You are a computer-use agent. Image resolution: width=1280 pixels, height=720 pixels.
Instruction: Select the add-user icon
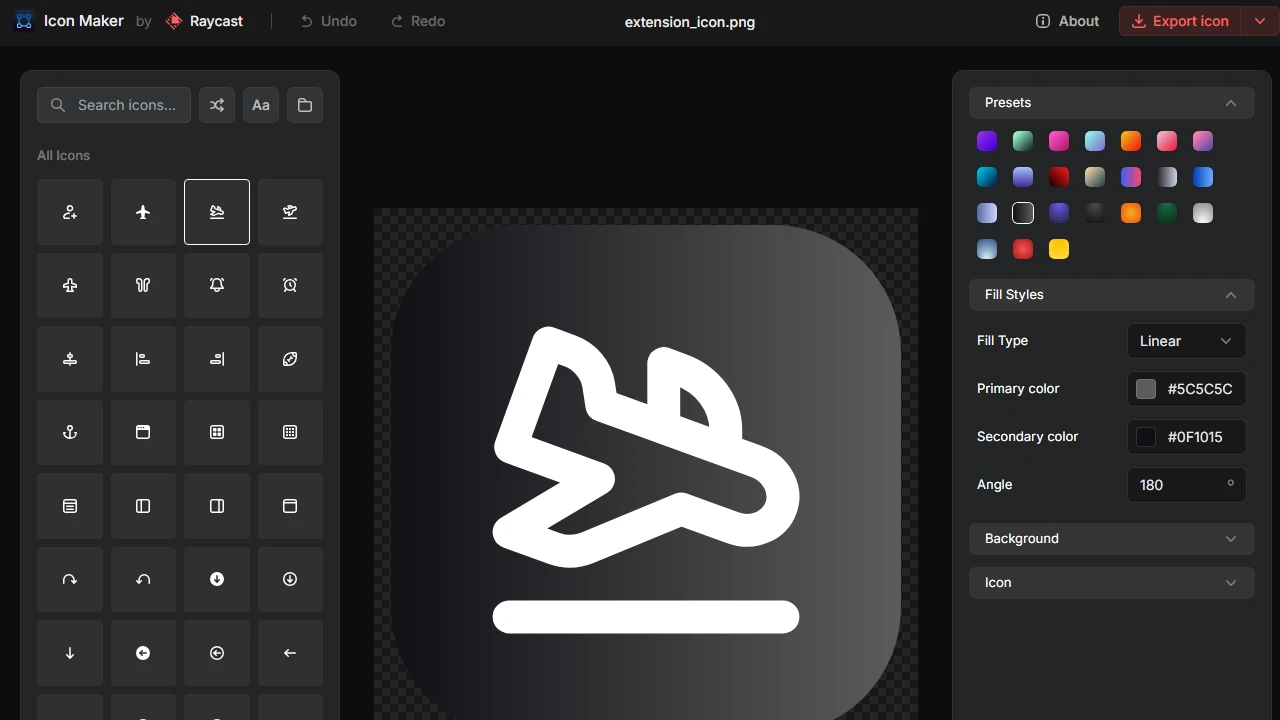(x=69, y=211)
